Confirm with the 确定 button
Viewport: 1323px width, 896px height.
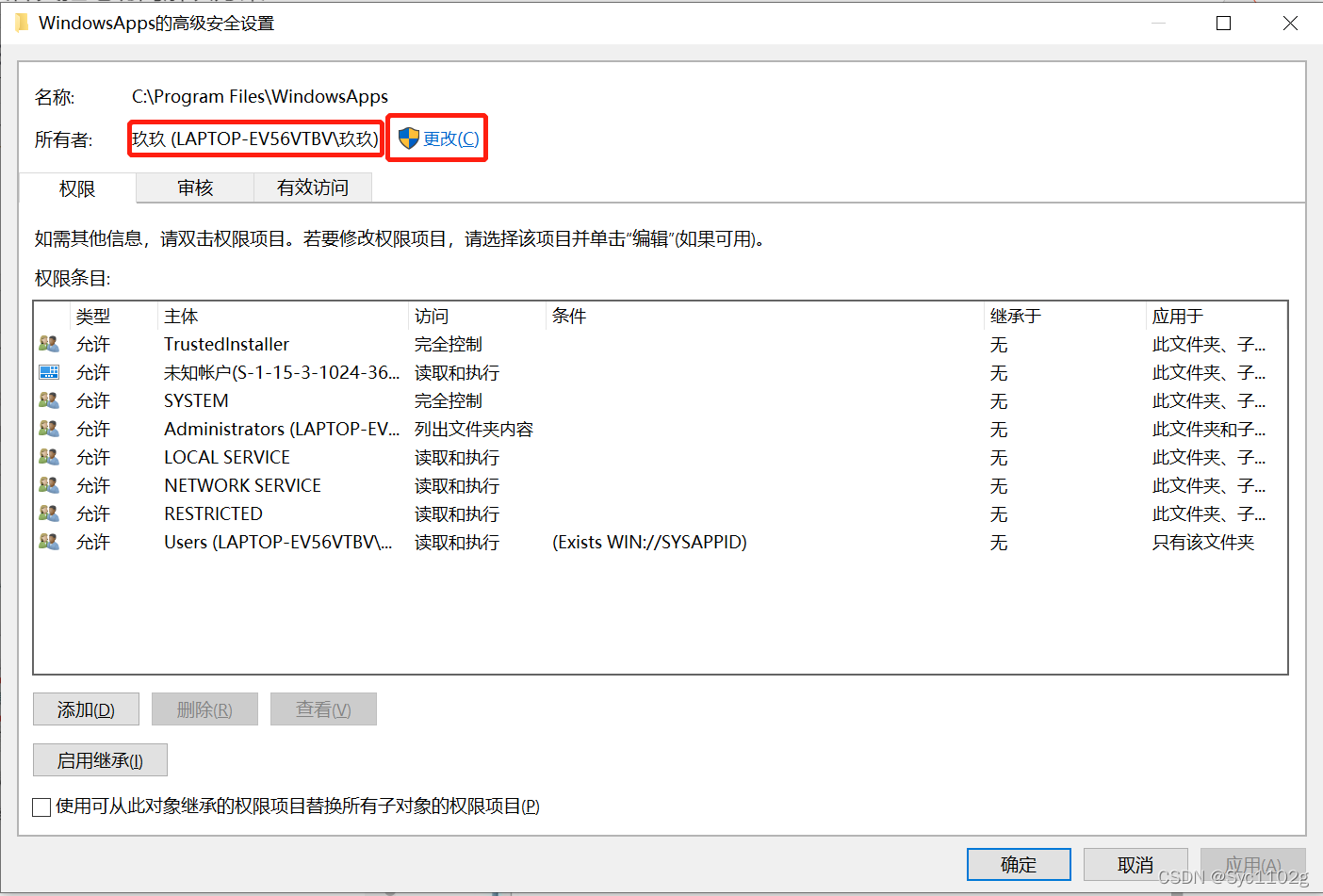1019,864
